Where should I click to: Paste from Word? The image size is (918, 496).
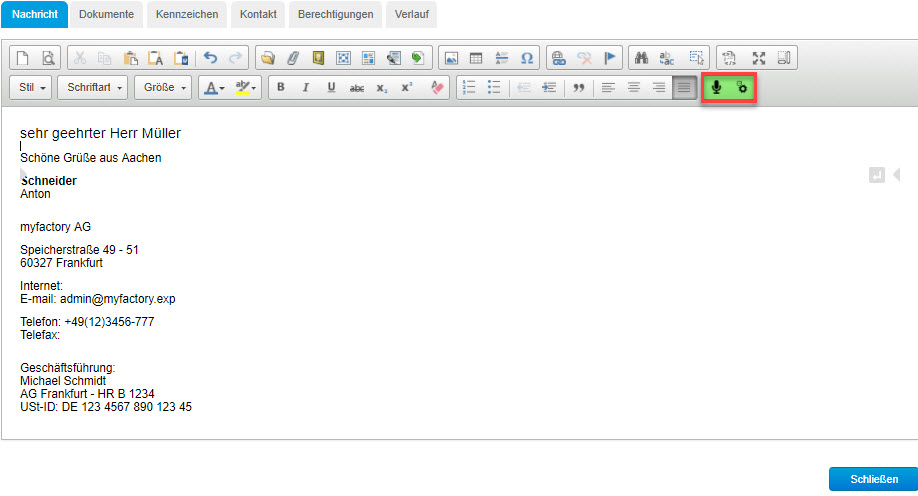pos(181,58)
